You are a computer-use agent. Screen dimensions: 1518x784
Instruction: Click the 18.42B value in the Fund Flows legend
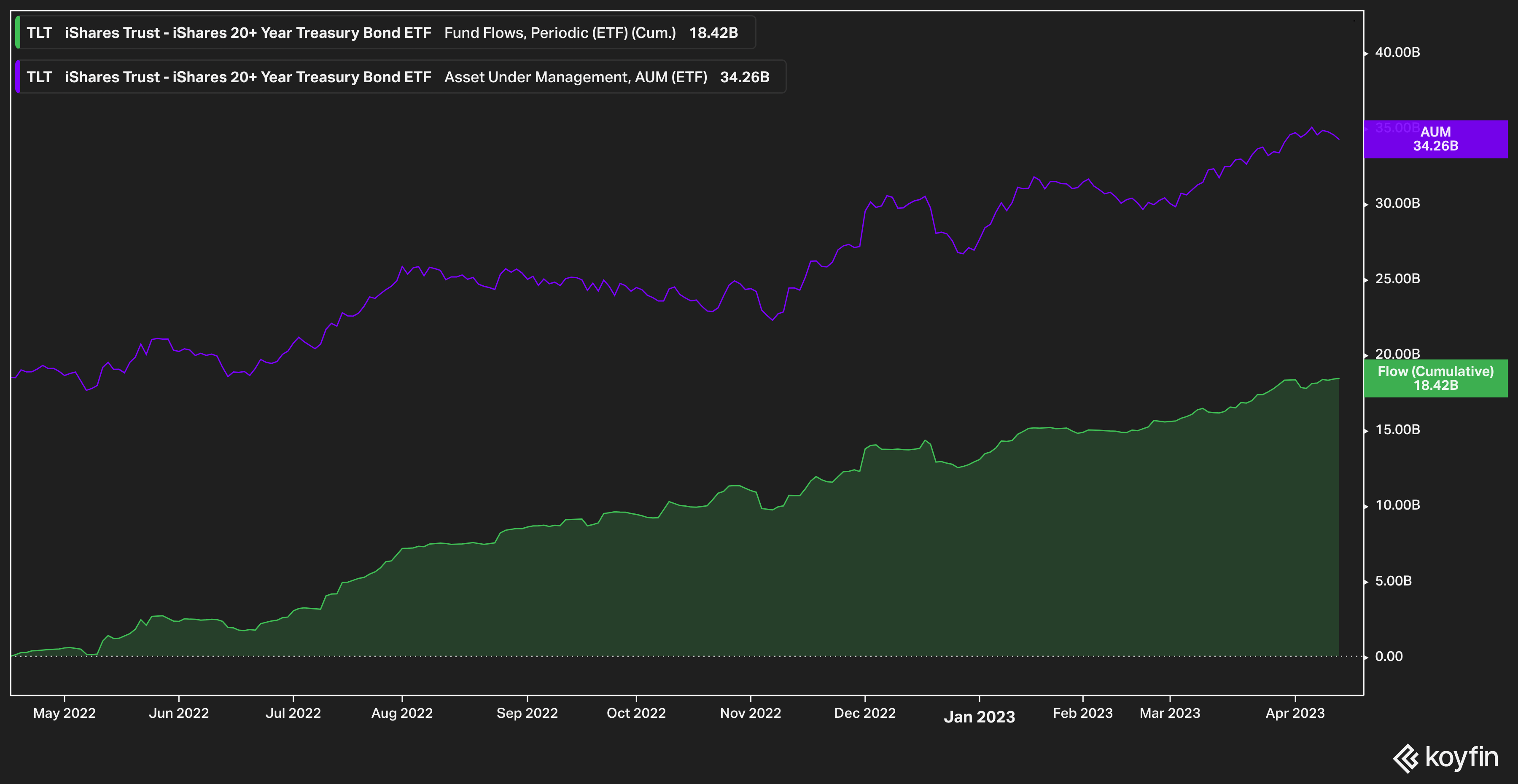click(713, 33)
